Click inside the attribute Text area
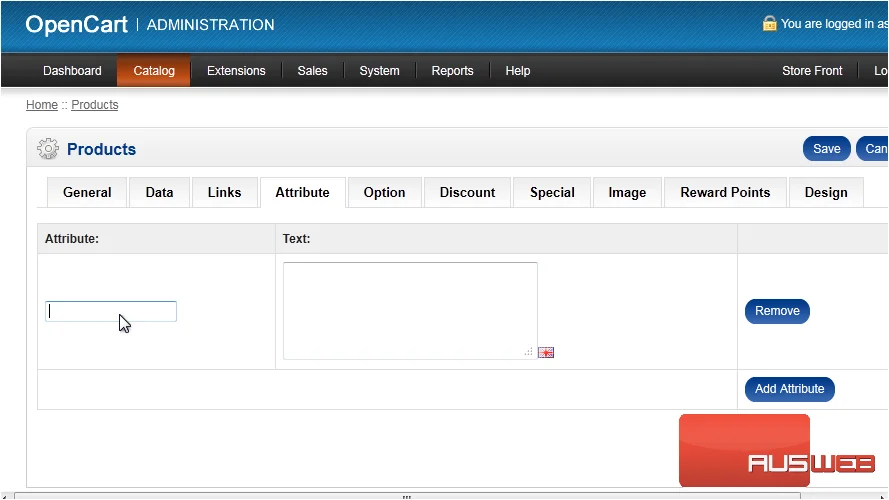 click(x=410, y=311)
